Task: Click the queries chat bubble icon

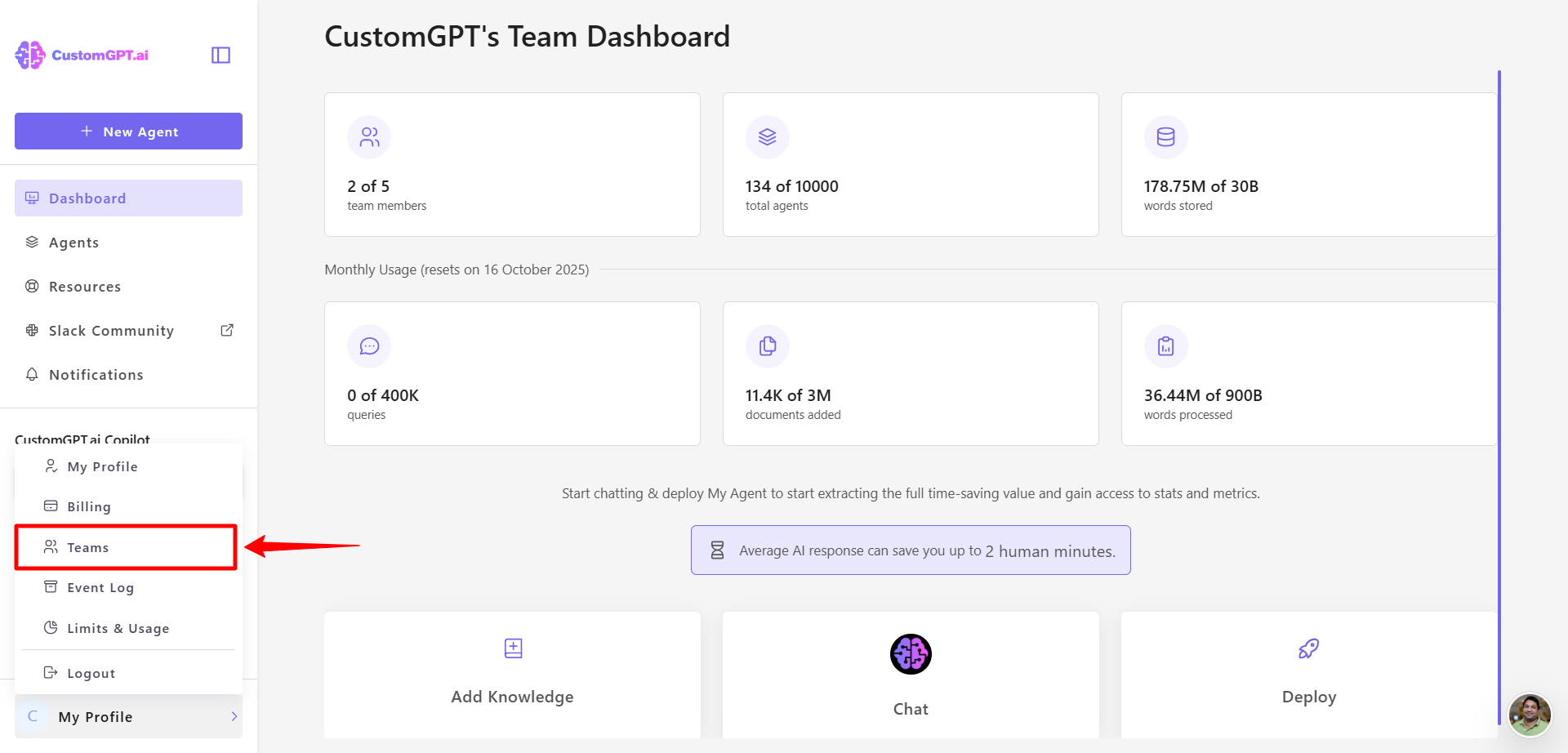Action: [369, 346]
